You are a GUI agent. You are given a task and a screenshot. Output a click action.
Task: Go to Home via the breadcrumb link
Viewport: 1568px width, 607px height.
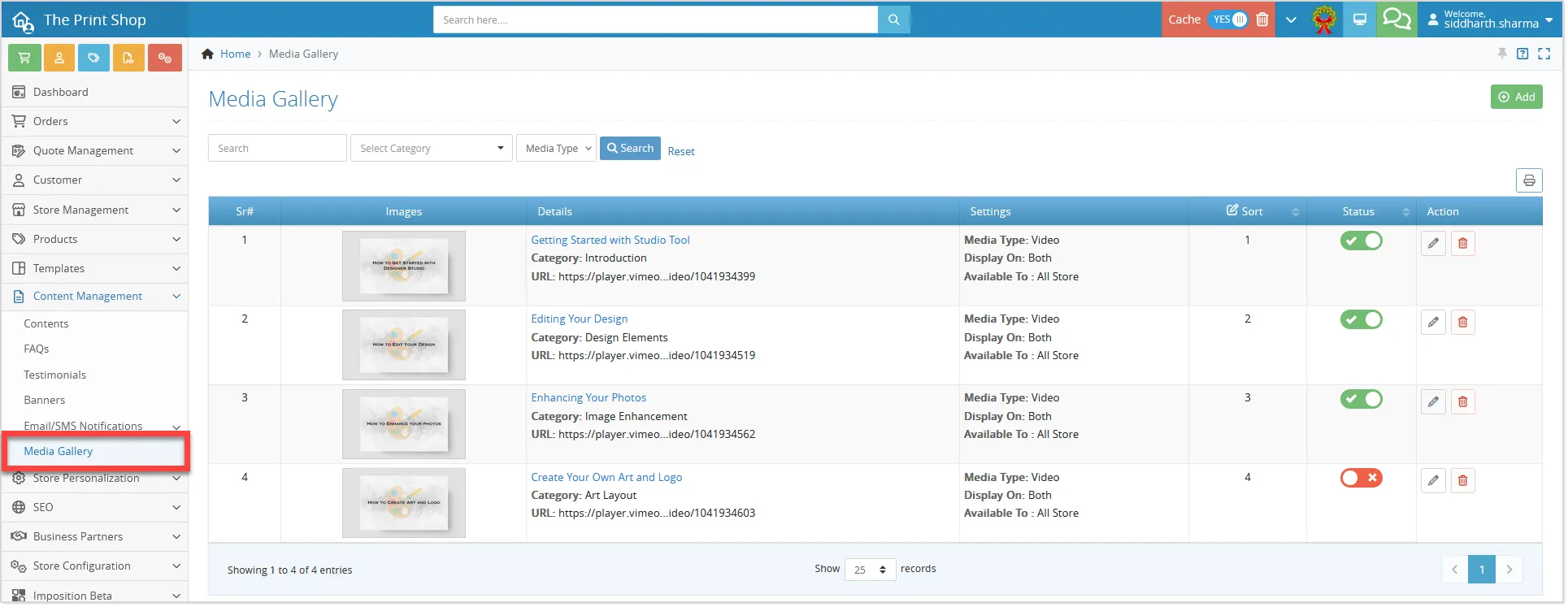click(x=235, y=54)
